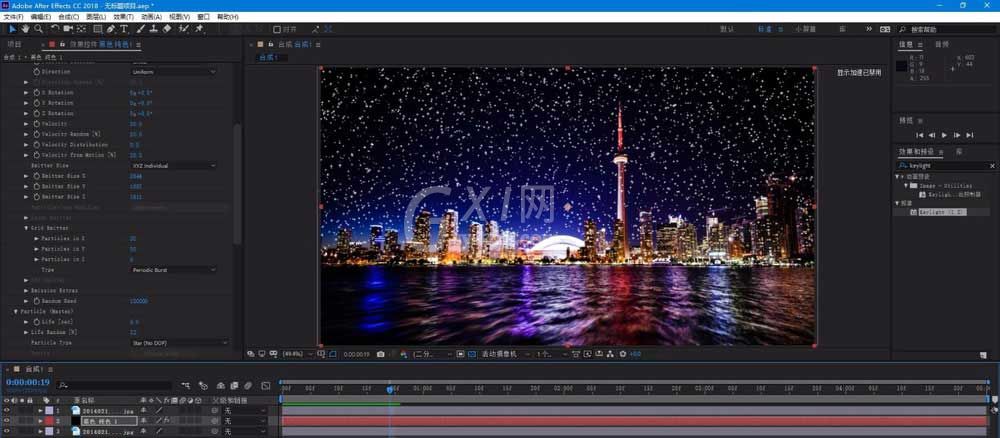The image size is (1000, 438).
Task: Select the Rotation tool
Action: point(55,29)
